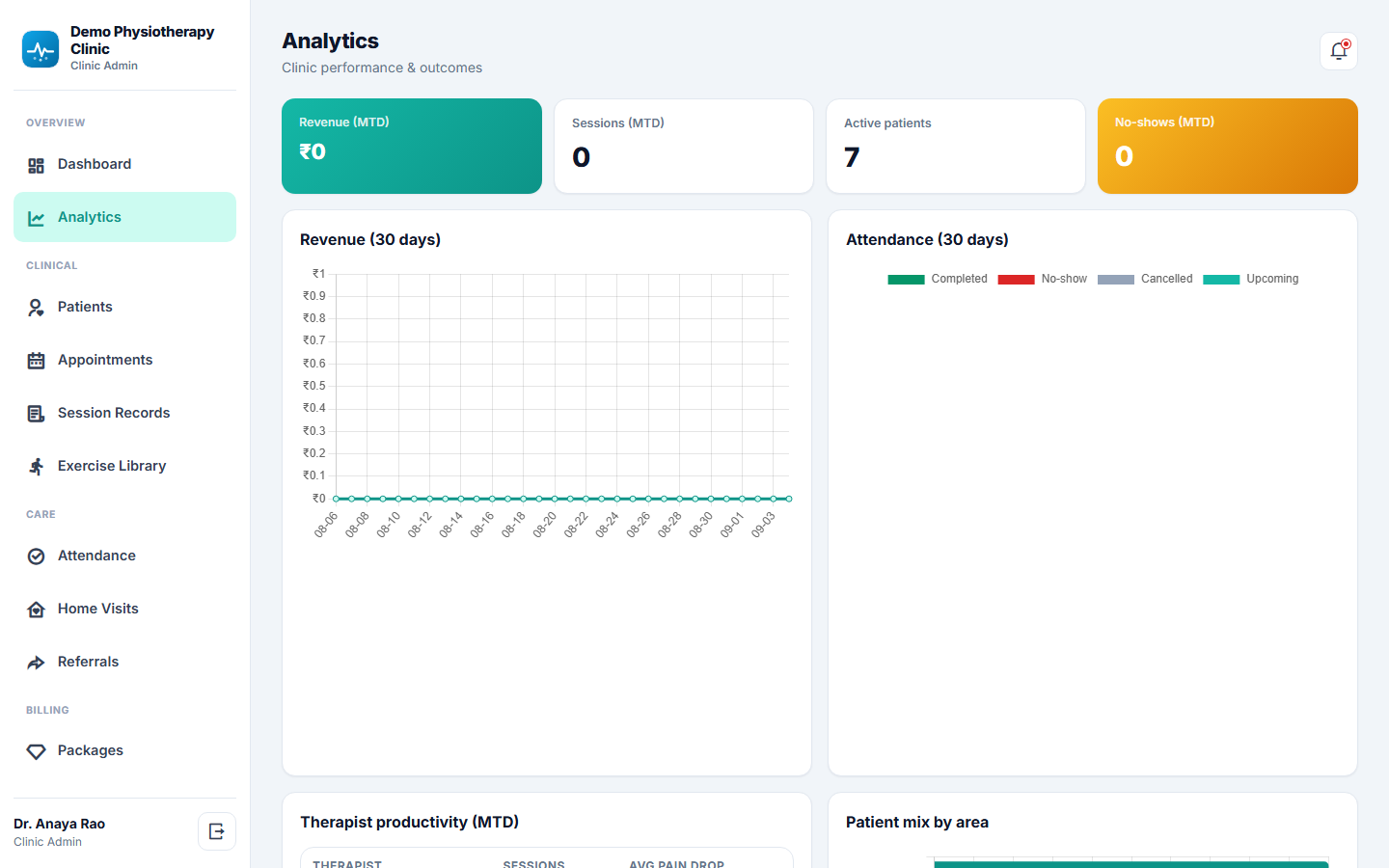Click the Revenue (30 days) chart title
This screenshot has width=1389, height=868.
click(x=370, y=239)
